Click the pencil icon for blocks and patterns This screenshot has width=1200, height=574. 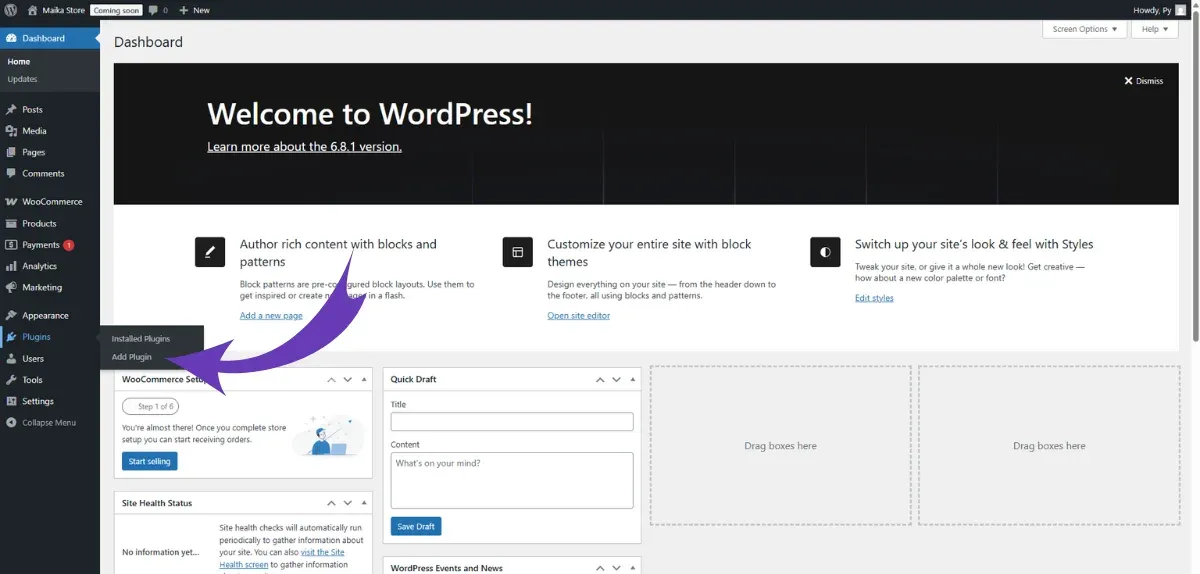(x=210, y=253)
